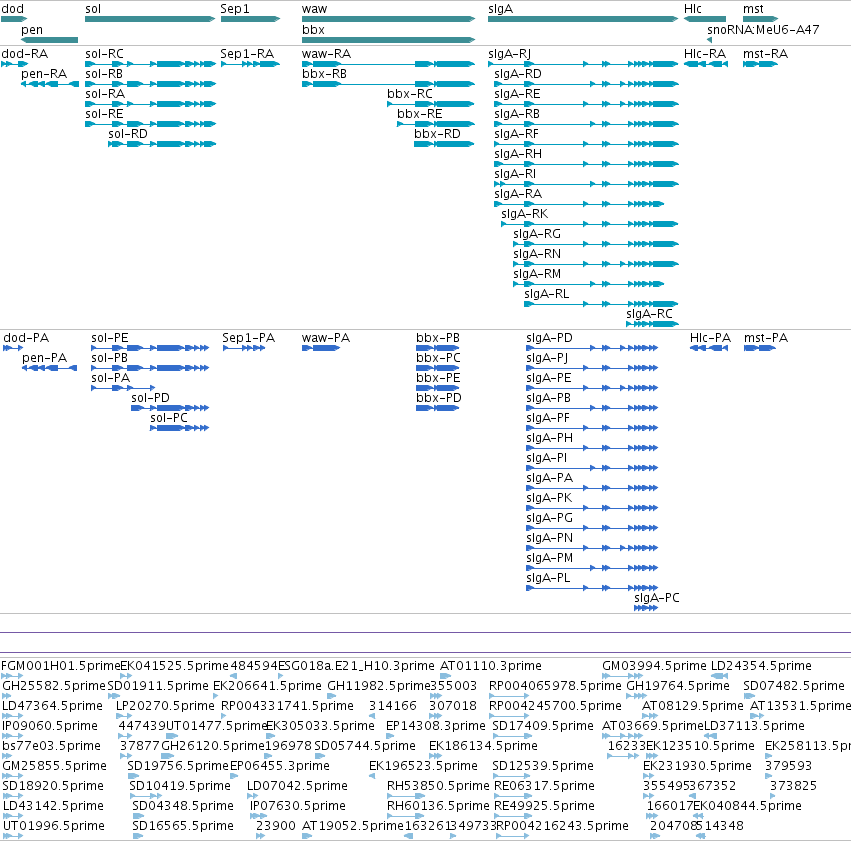Screen dimensions: 851x841
Task: Select the bbx-RD transcript
Action: click(x=444, y=144)
